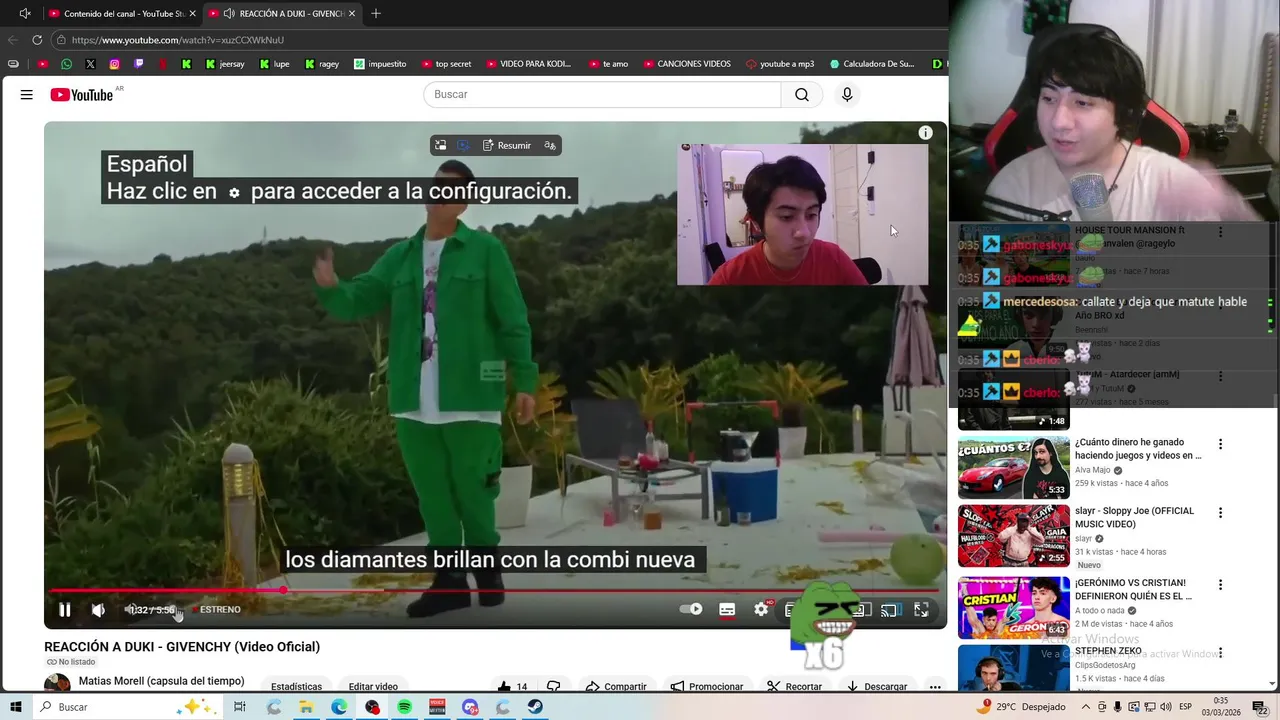Screen dimensions: 1280x720
Task: Show hidden system tray icons chevron
Action: tap(1086, 707)
